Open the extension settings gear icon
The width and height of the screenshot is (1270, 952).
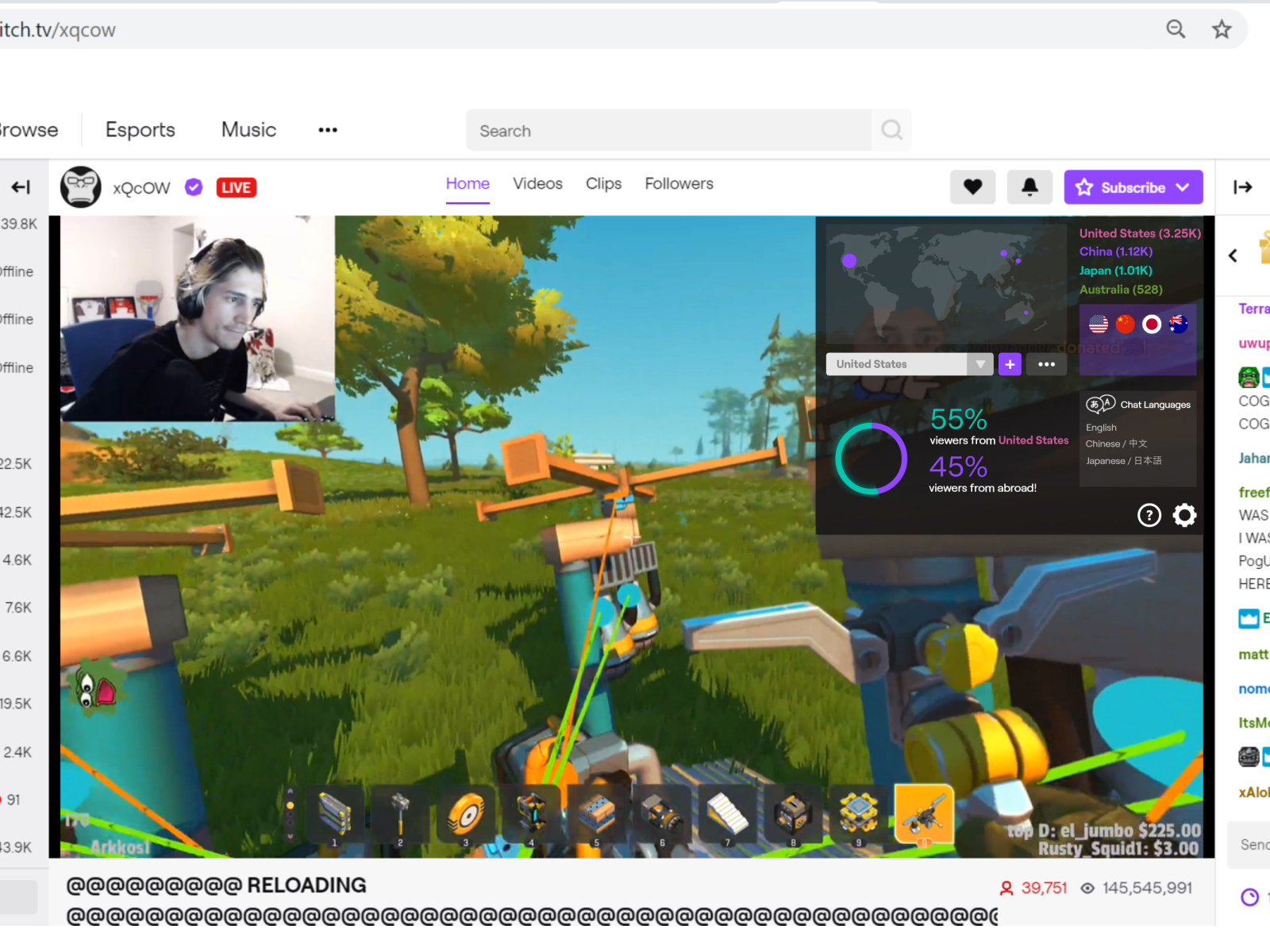point(1184,515)
